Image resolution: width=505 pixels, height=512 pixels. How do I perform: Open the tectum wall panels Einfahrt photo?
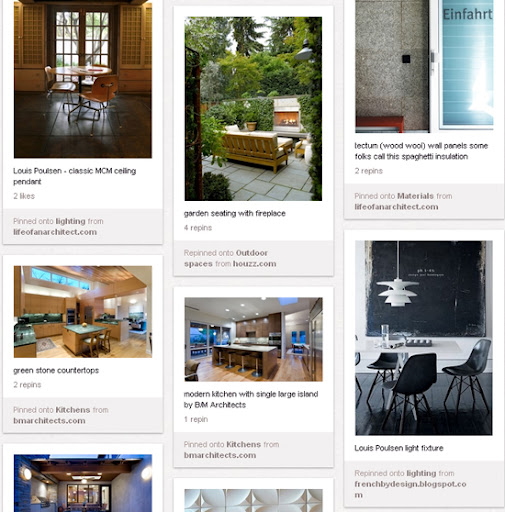click(424, 66)
